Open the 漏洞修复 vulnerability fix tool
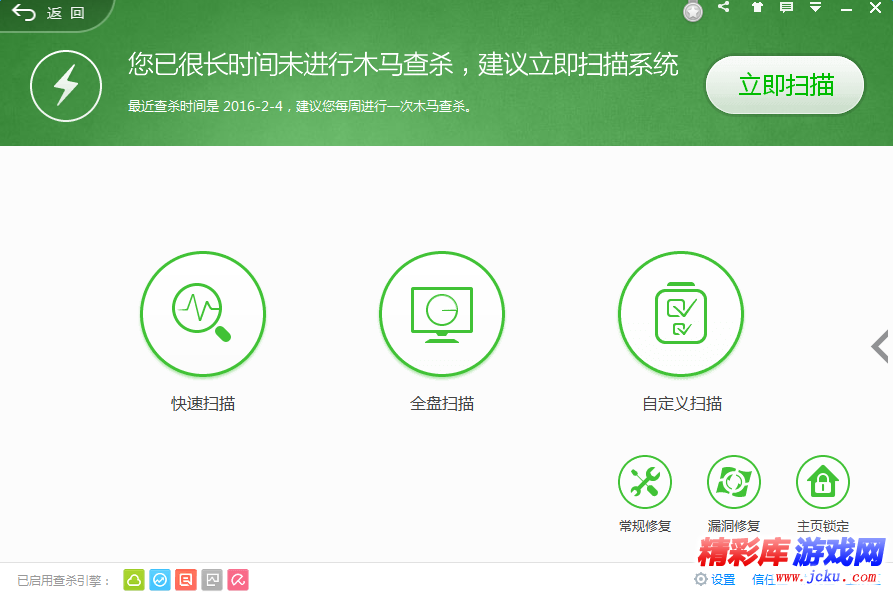Viewport: 893px width, 592px height. tap(734, 483)
